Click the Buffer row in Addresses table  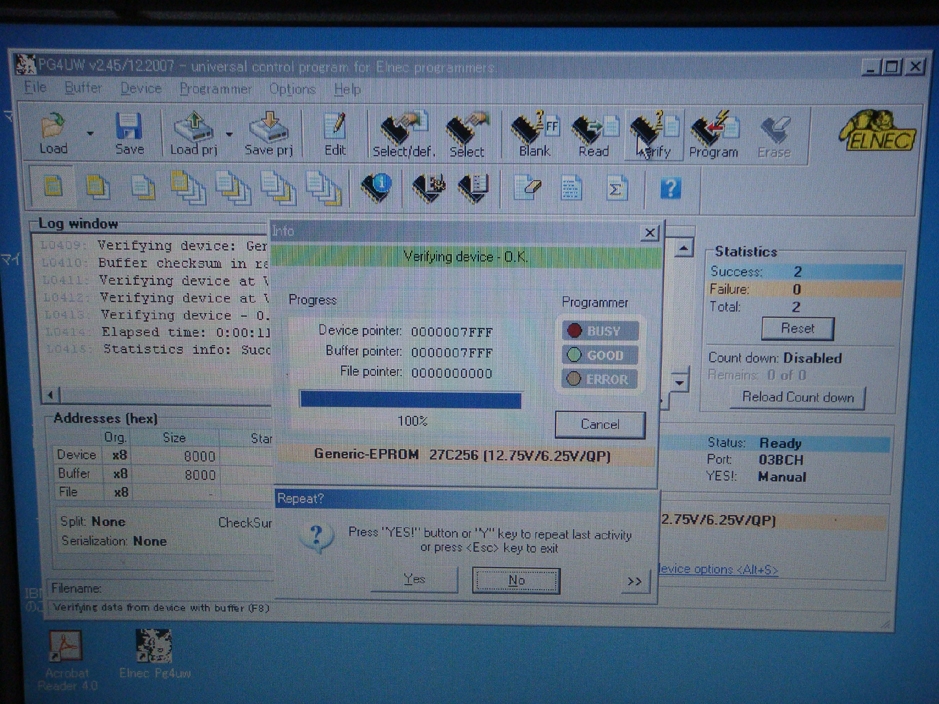tap(162, 474)
